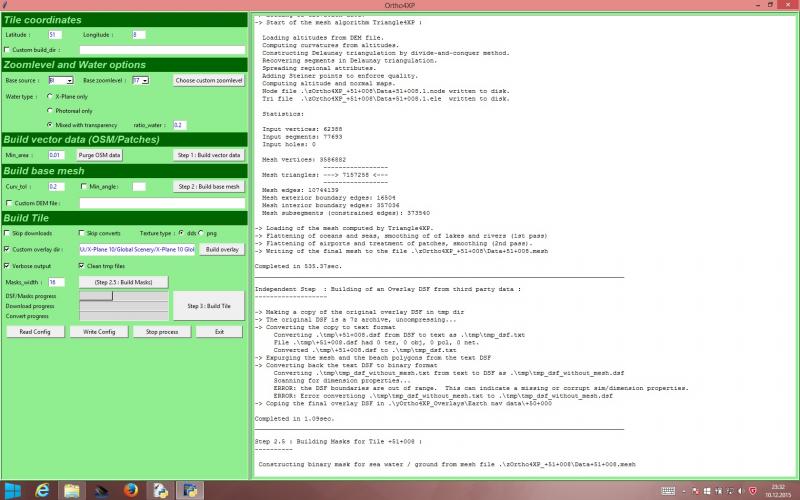Click Download progress bar
Image resolution: width=800 pixels, height=500 pixels.
point(123,306)
